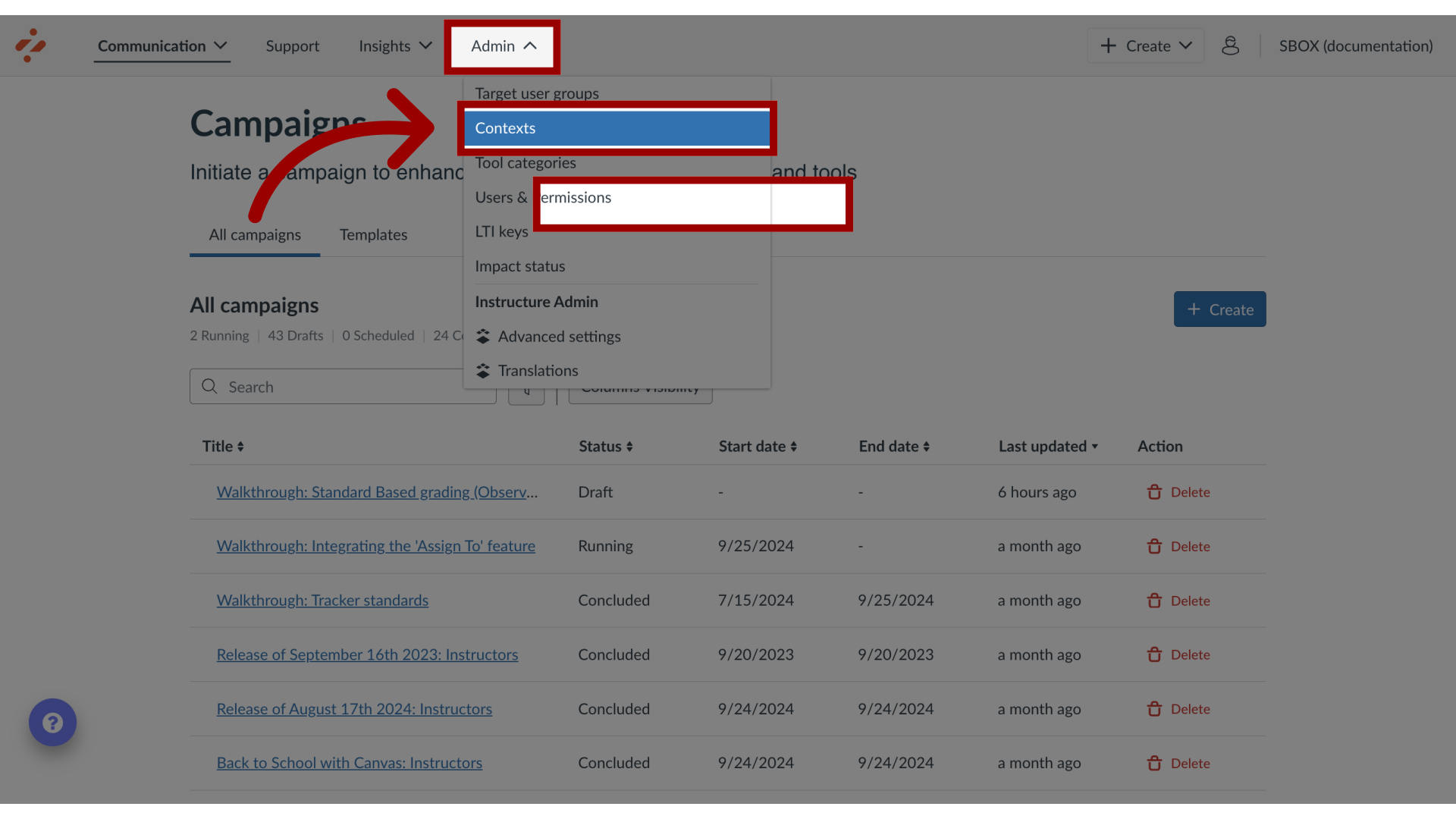
Task: Open the Support navigation item
Action: [292, 45]
